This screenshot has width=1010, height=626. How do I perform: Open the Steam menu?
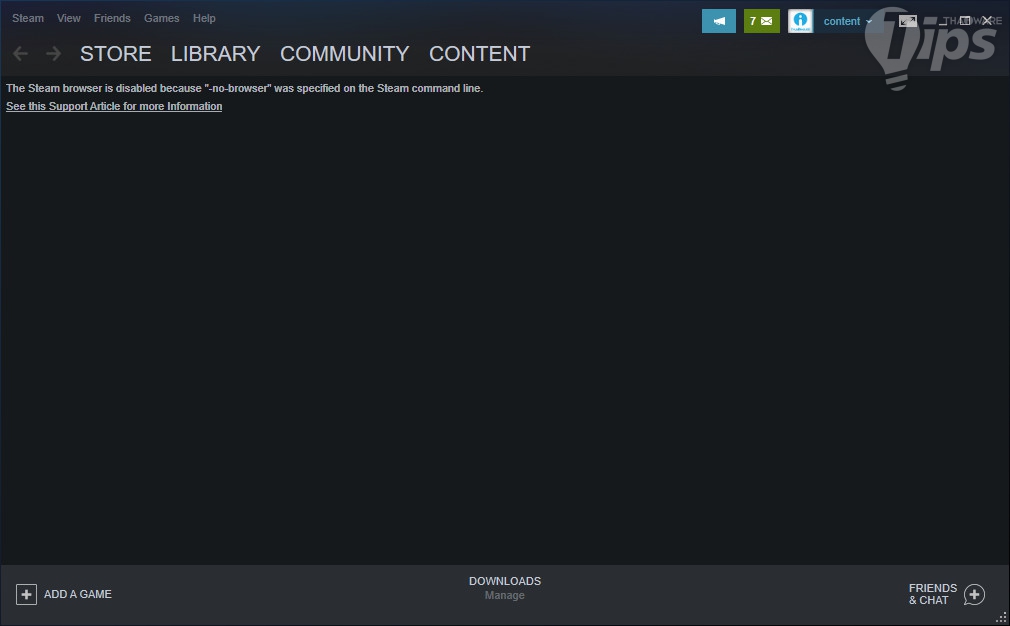pos(28,18)
